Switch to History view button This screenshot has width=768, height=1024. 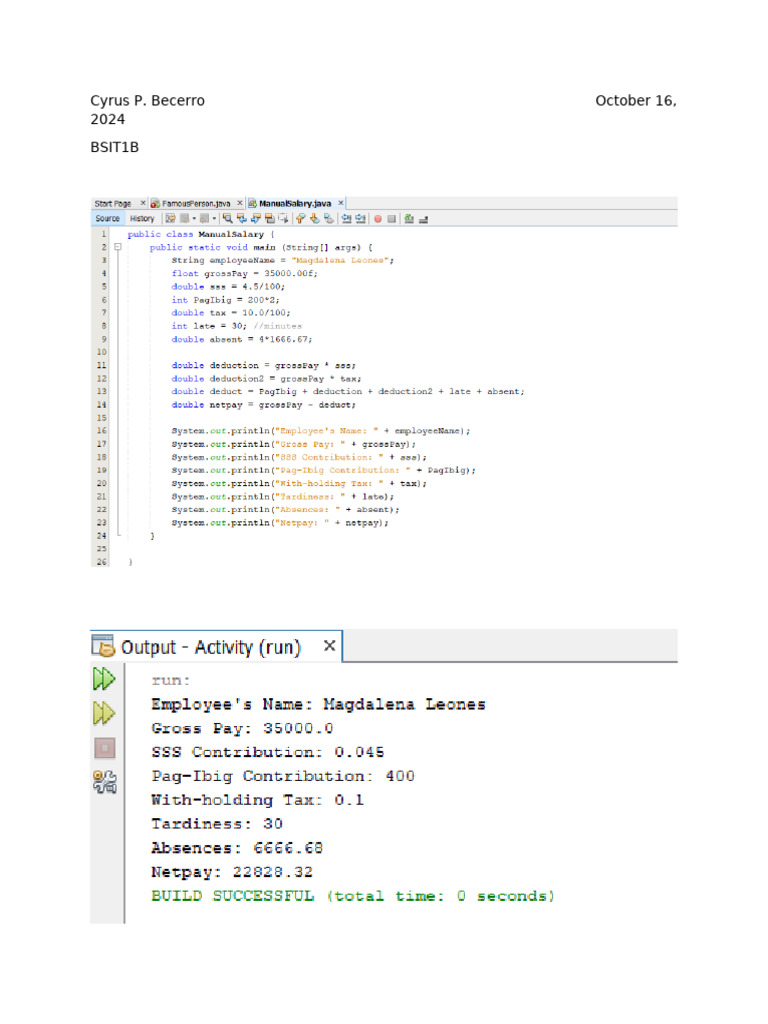coord(142,218)
